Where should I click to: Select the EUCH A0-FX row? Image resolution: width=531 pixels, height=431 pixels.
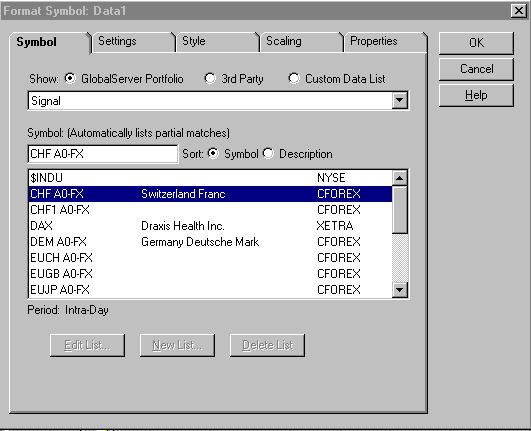click(210, 258)
